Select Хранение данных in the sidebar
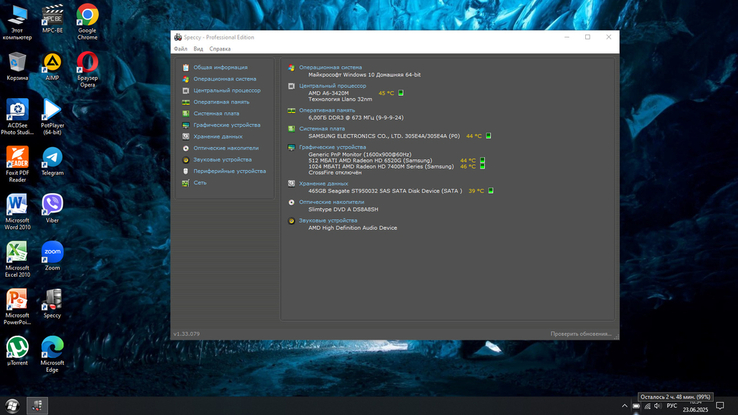 click(218, 136)
